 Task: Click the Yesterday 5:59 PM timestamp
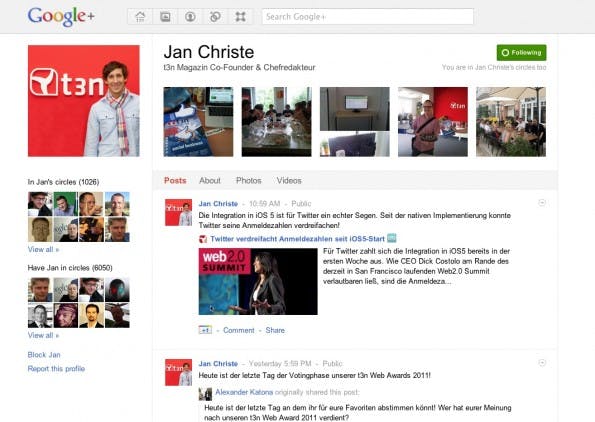pos(280,364)
